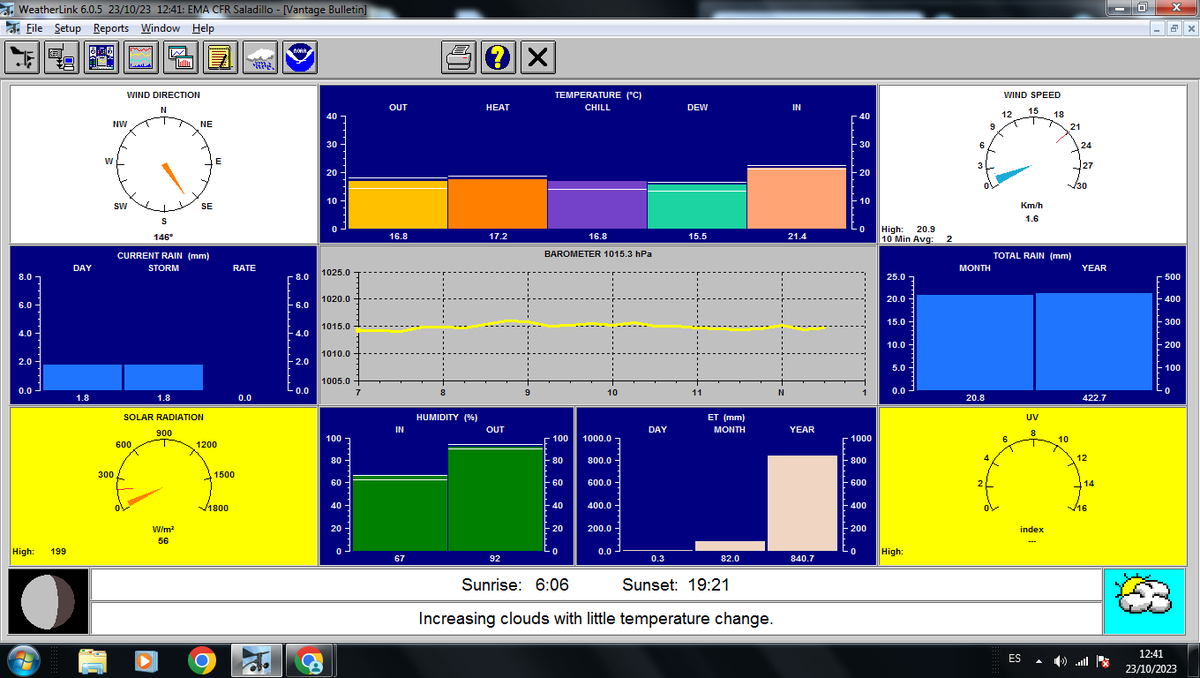Screen dimensions: 1200x678
Task: Open the Action Center flag icon
Action: (1104, 661)
